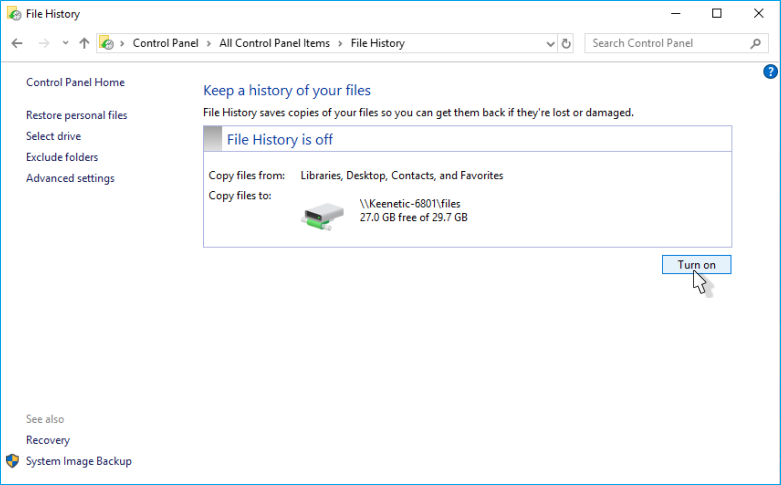Open the Select drive link
Image resolution: width=781 pixels, height=485 pixels.
click(53, 137)
